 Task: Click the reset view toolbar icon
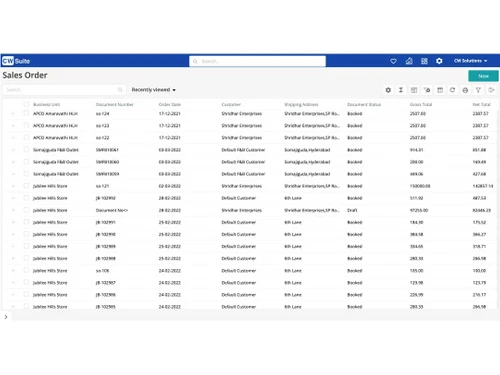coord(427,90)
